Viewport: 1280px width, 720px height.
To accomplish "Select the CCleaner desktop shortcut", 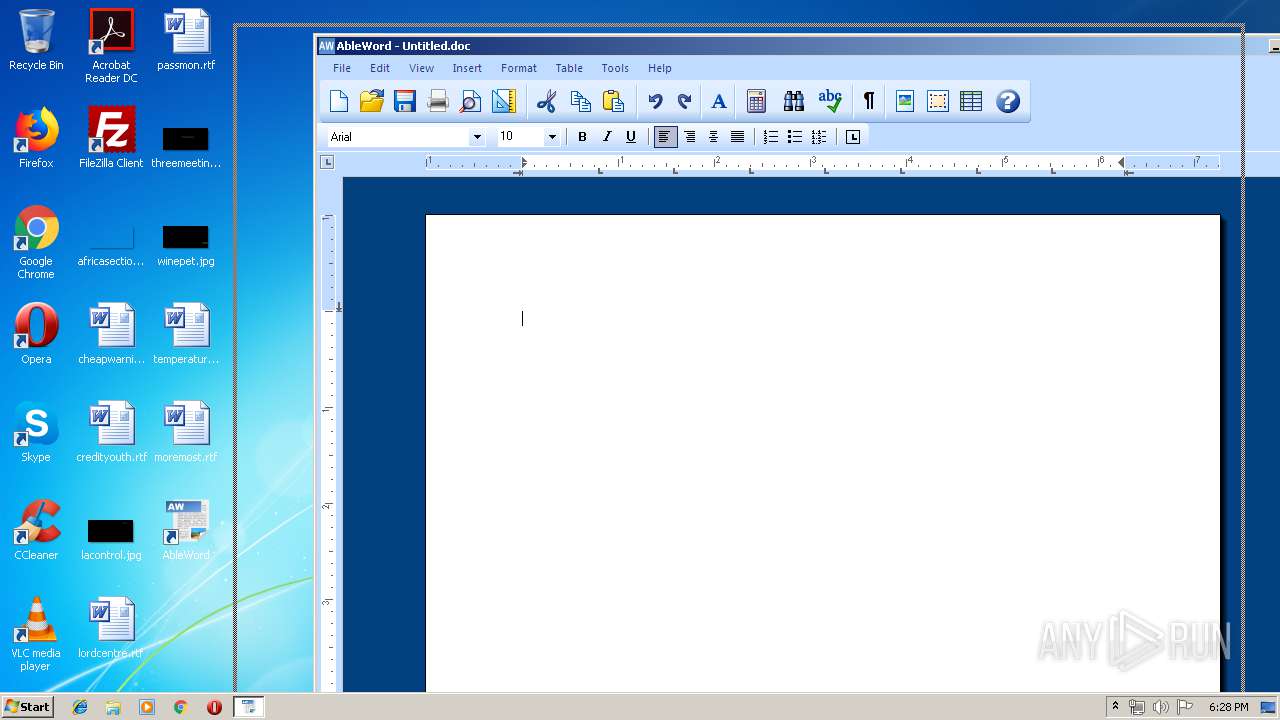I will (36, 531).
